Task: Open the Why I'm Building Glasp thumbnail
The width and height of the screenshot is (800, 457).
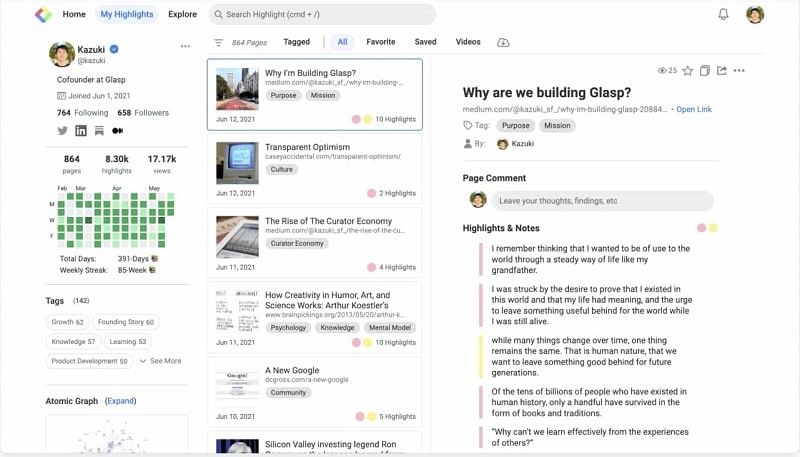Action: (237, 89)
